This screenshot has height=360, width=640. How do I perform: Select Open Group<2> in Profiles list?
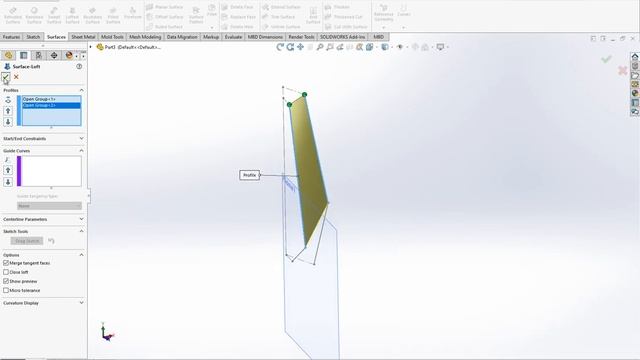(x=51, y=105)
